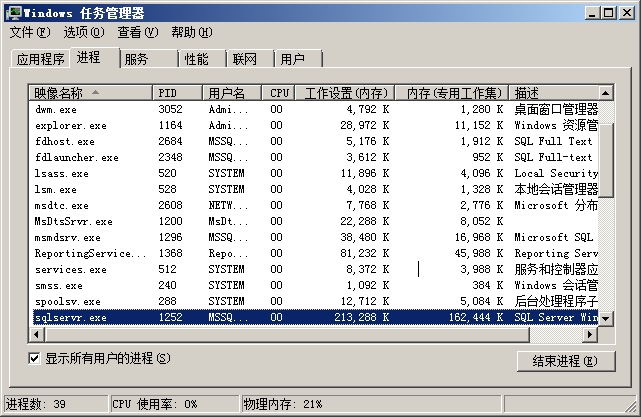The image size is (641, 417).
Task: Select the explorer.exe process row
Action: [315, 126]
